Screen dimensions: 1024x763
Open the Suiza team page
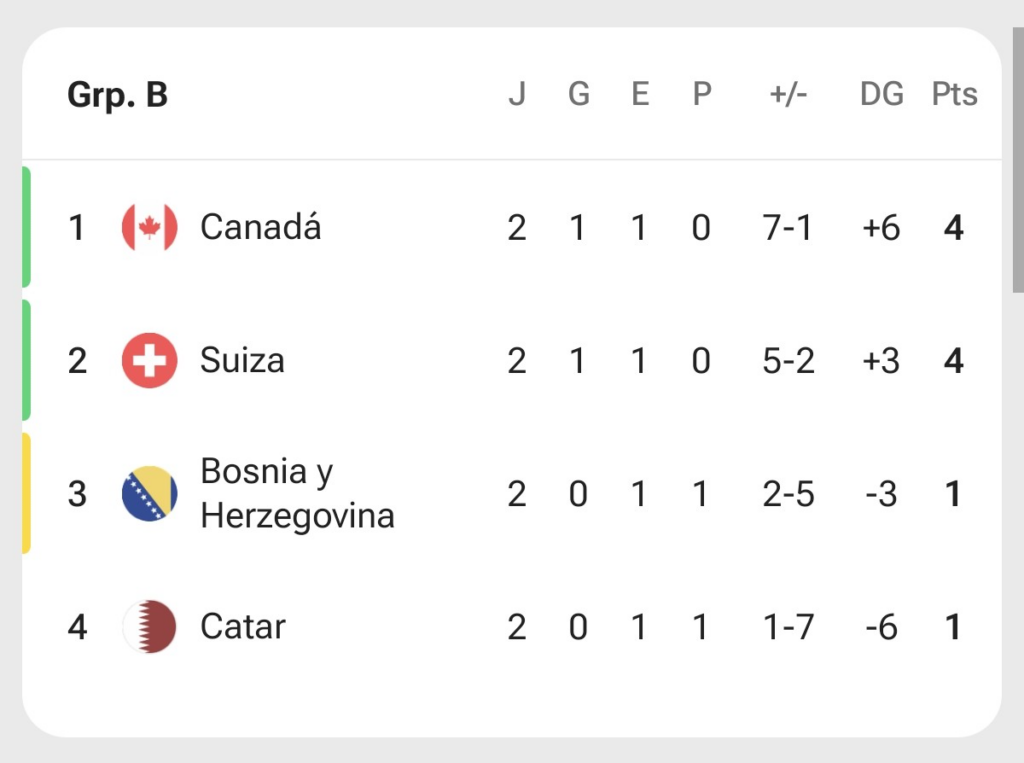click(242, 361)
